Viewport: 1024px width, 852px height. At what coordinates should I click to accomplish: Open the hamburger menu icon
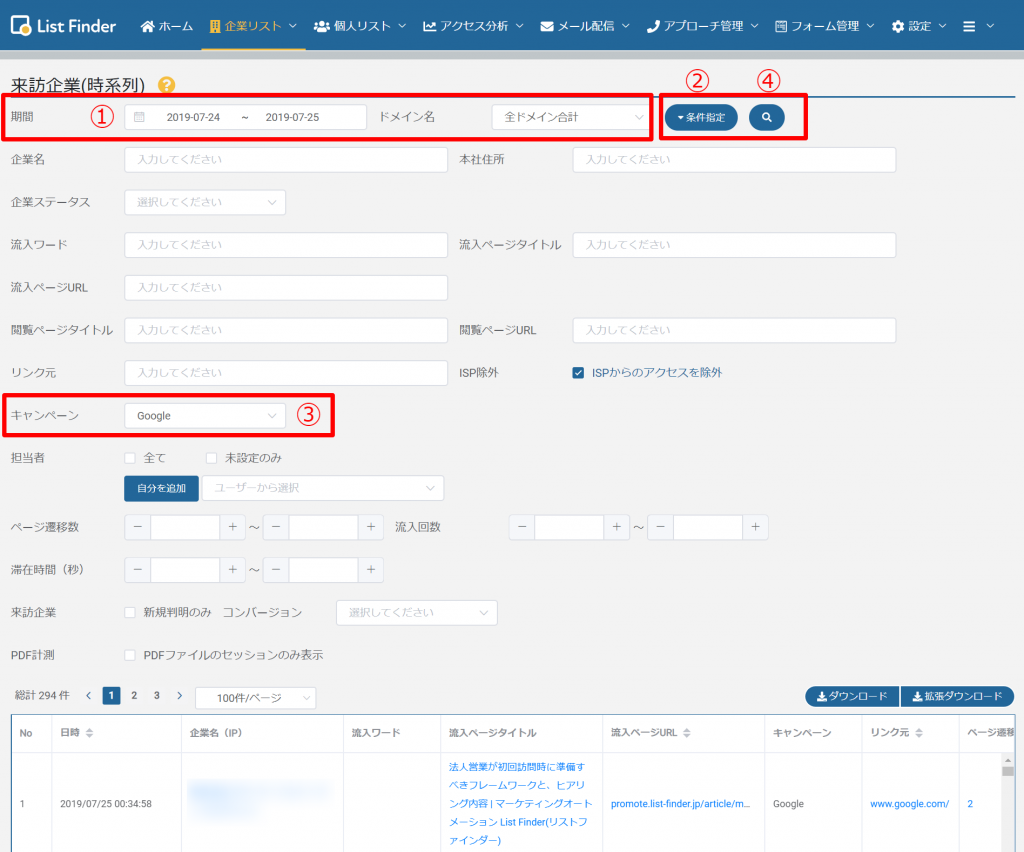[978, 25]
